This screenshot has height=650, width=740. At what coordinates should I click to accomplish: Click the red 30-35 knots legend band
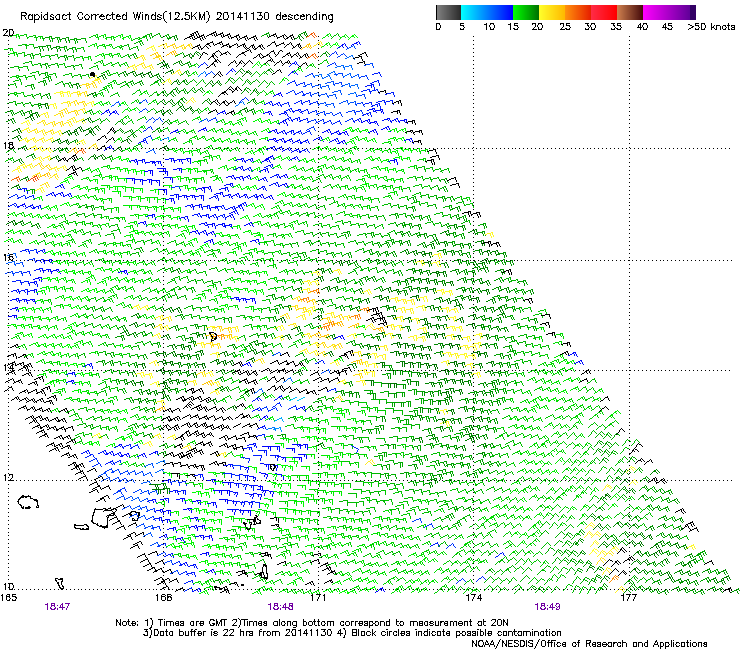click(604, 12)
